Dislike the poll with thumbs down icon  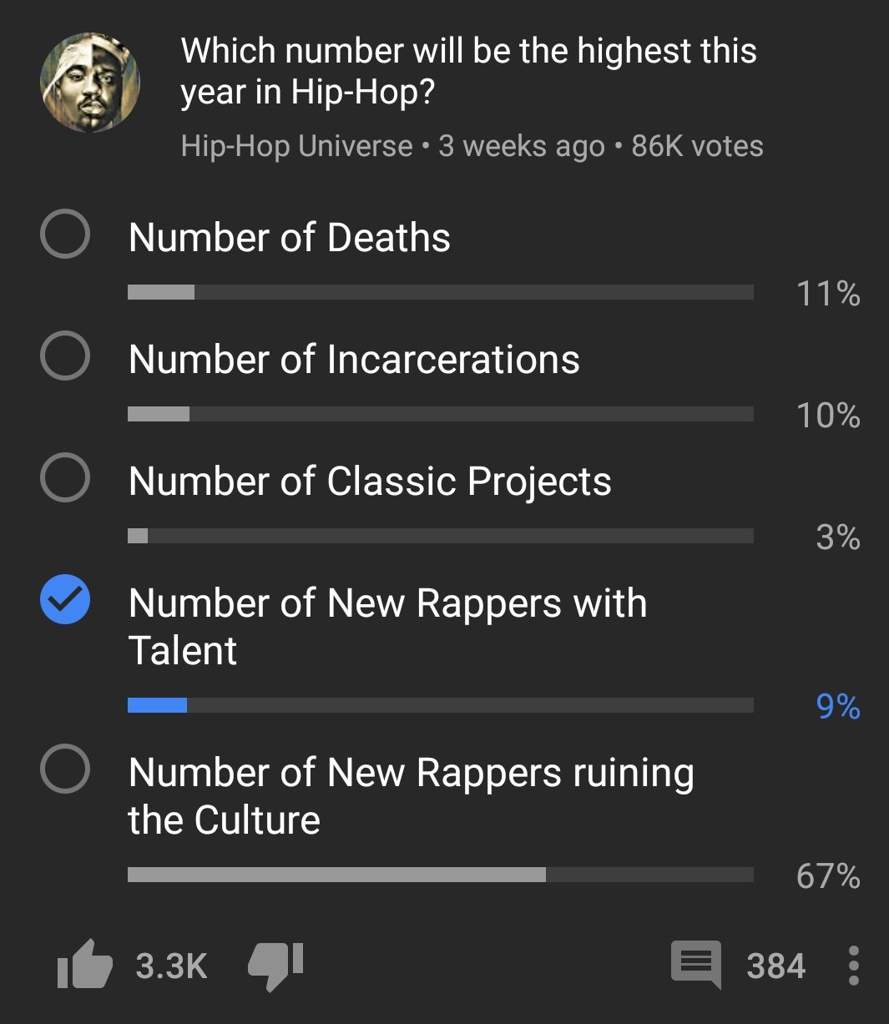[276, 967]
